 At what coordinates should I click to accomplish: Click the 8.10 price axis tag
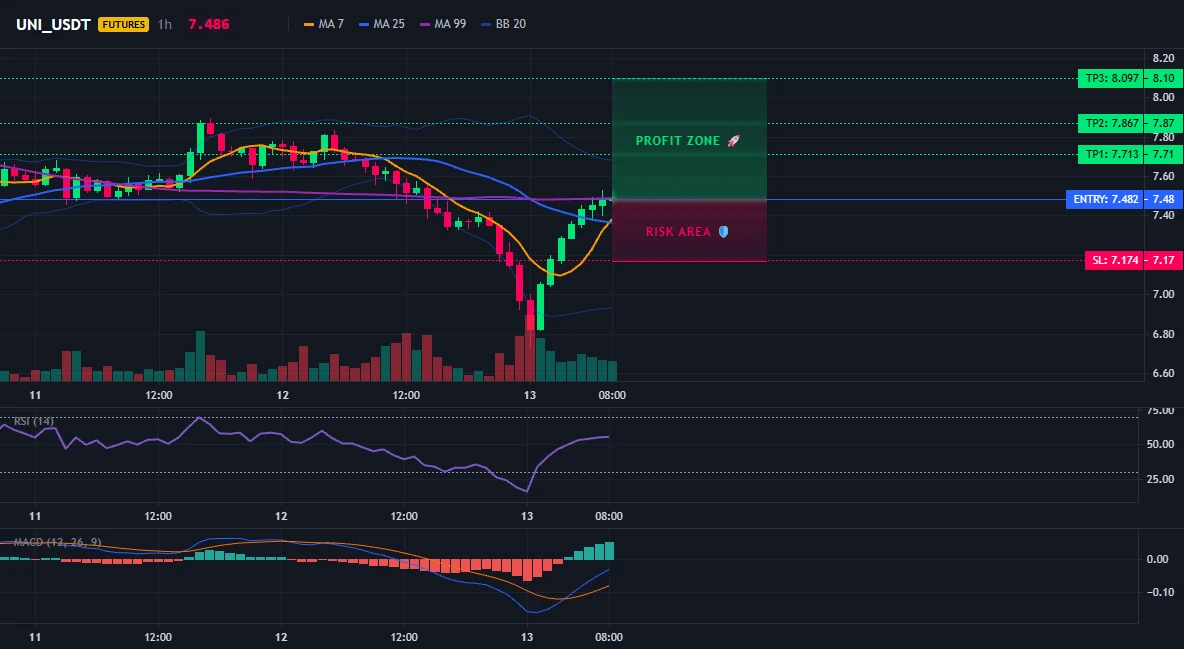pyautogui.click(x=1164, y=78)
